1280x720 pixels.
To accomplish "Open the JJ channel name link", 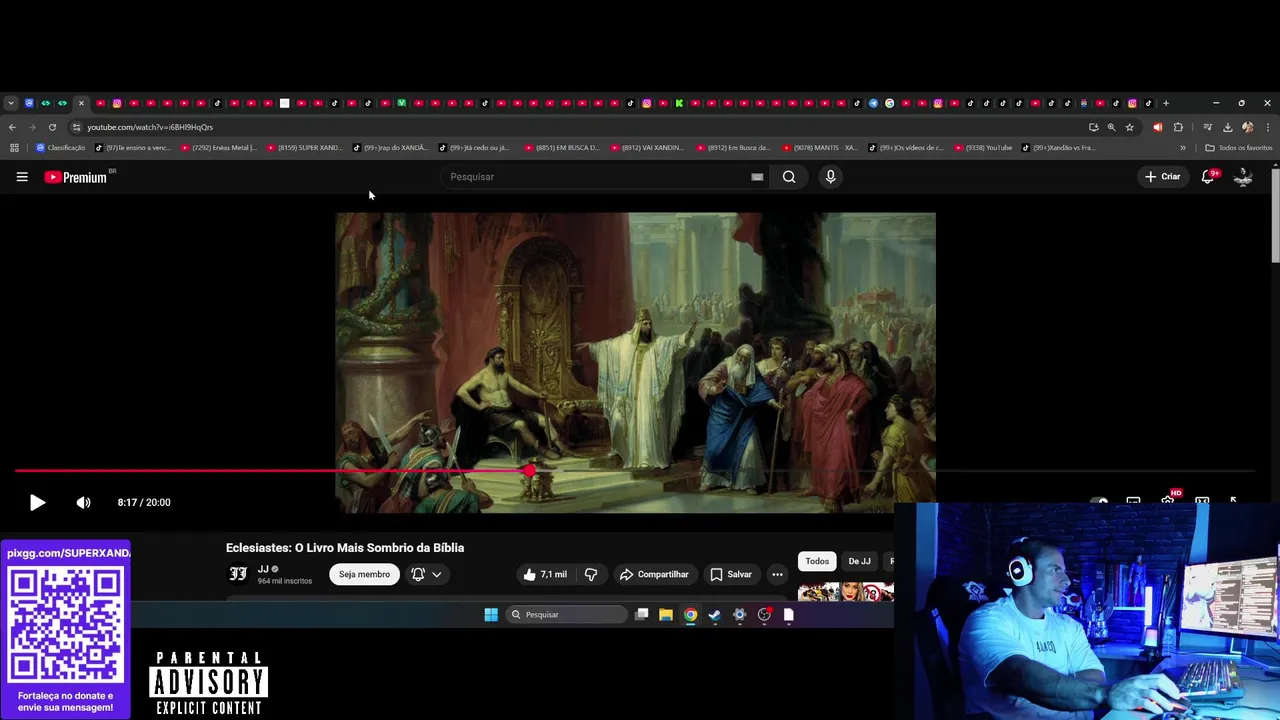I will [x=263, y=569].
